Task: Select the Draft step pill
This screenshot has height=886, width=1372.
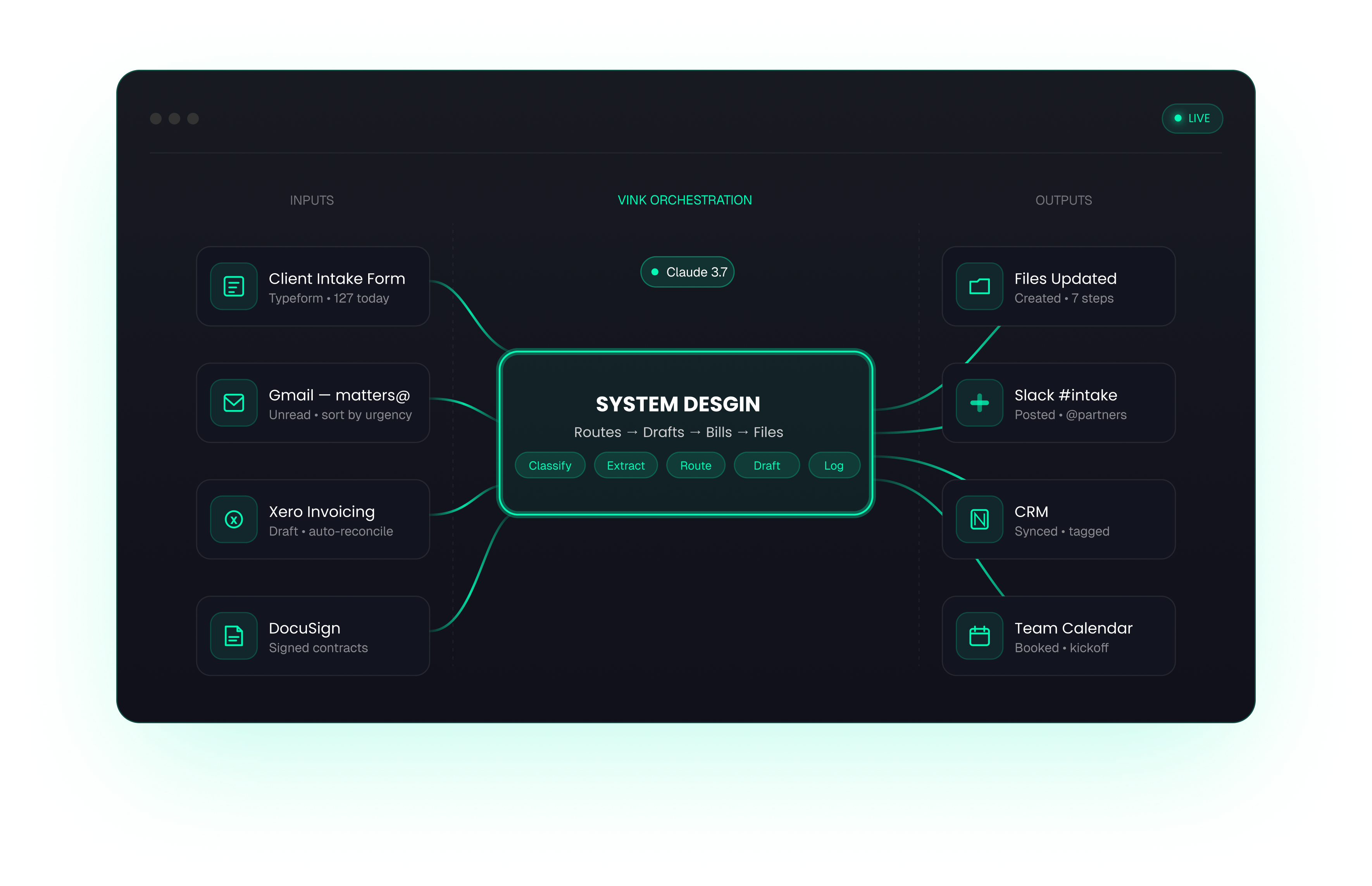Action: coord(767,465)
